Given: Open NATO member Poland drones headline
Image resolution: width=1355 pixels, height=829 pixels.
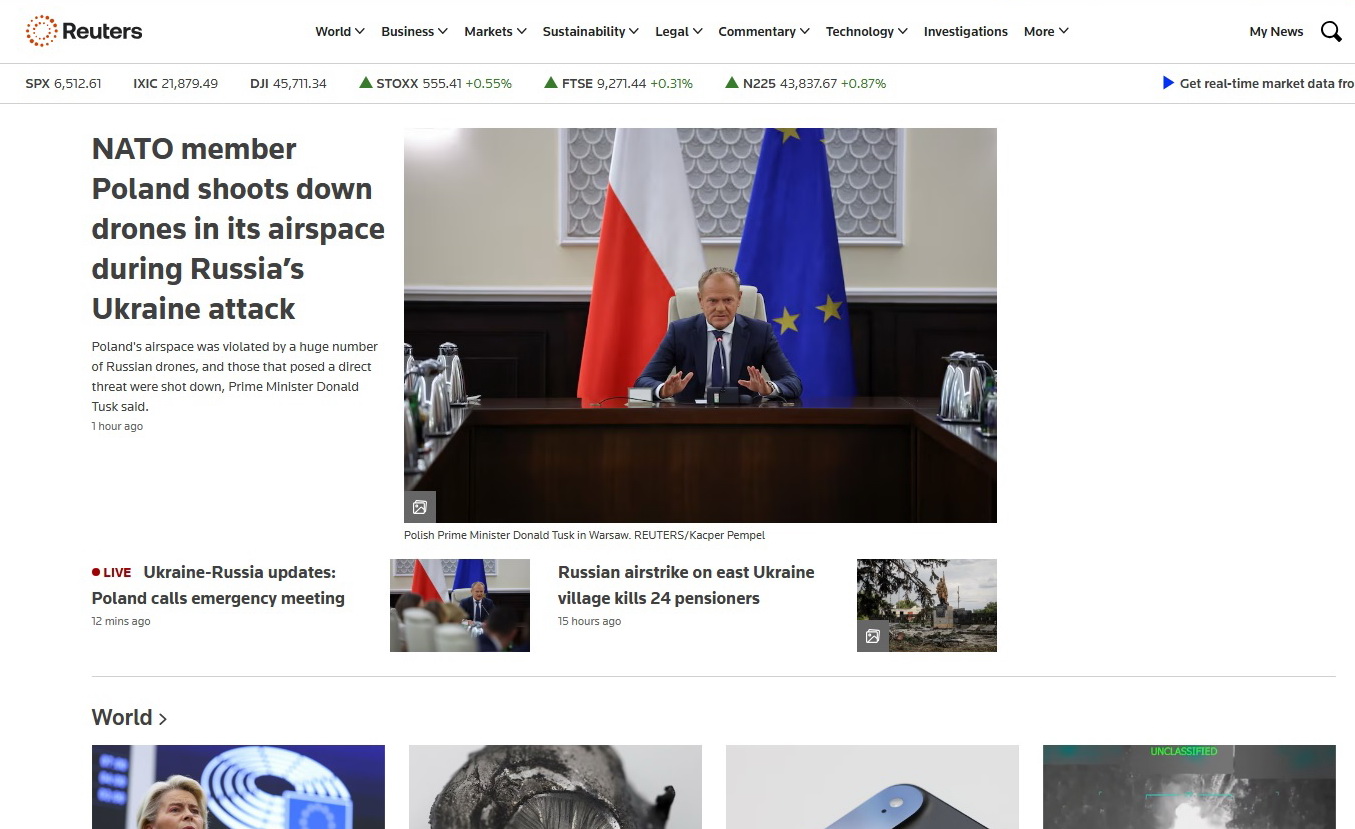Looking at the screenshot, I should [237, 229].
